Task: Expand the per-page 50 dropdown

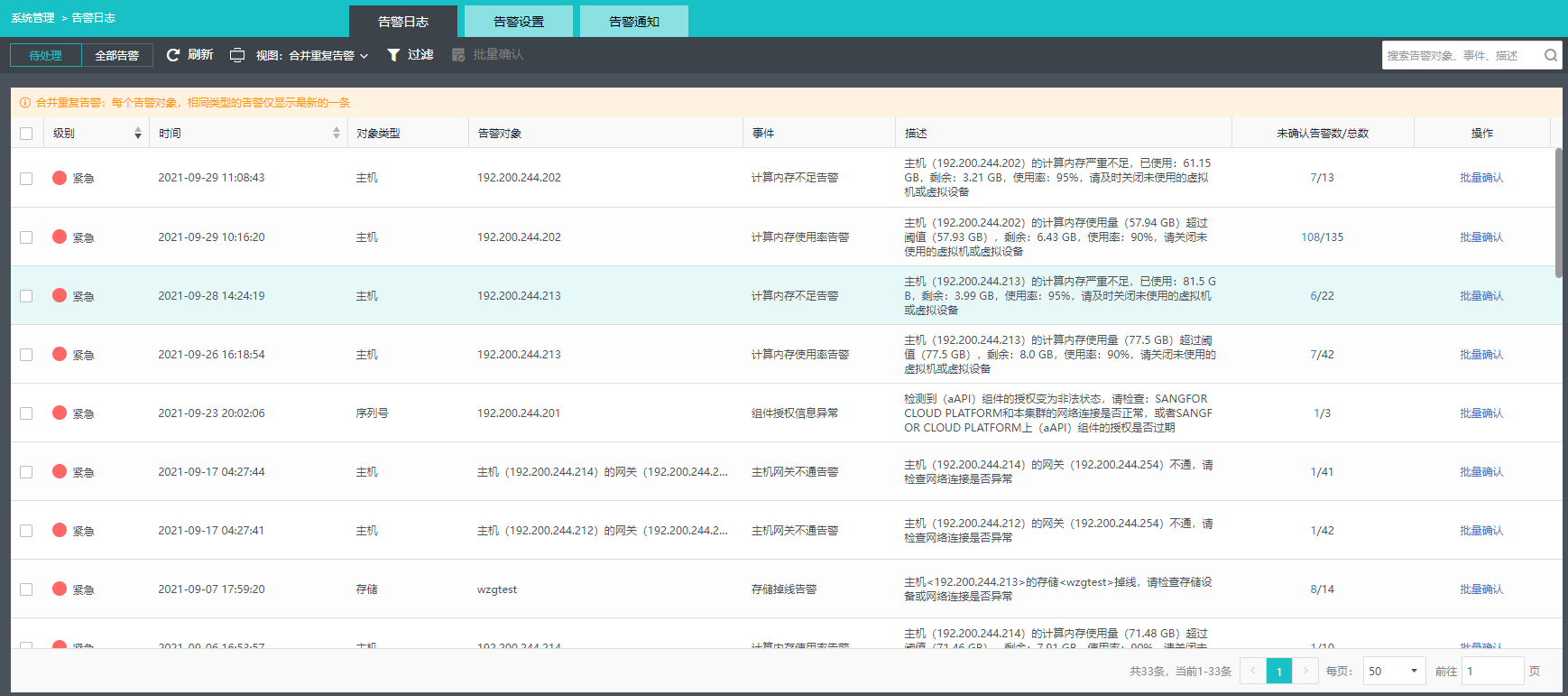Action: pos(1394,671)
